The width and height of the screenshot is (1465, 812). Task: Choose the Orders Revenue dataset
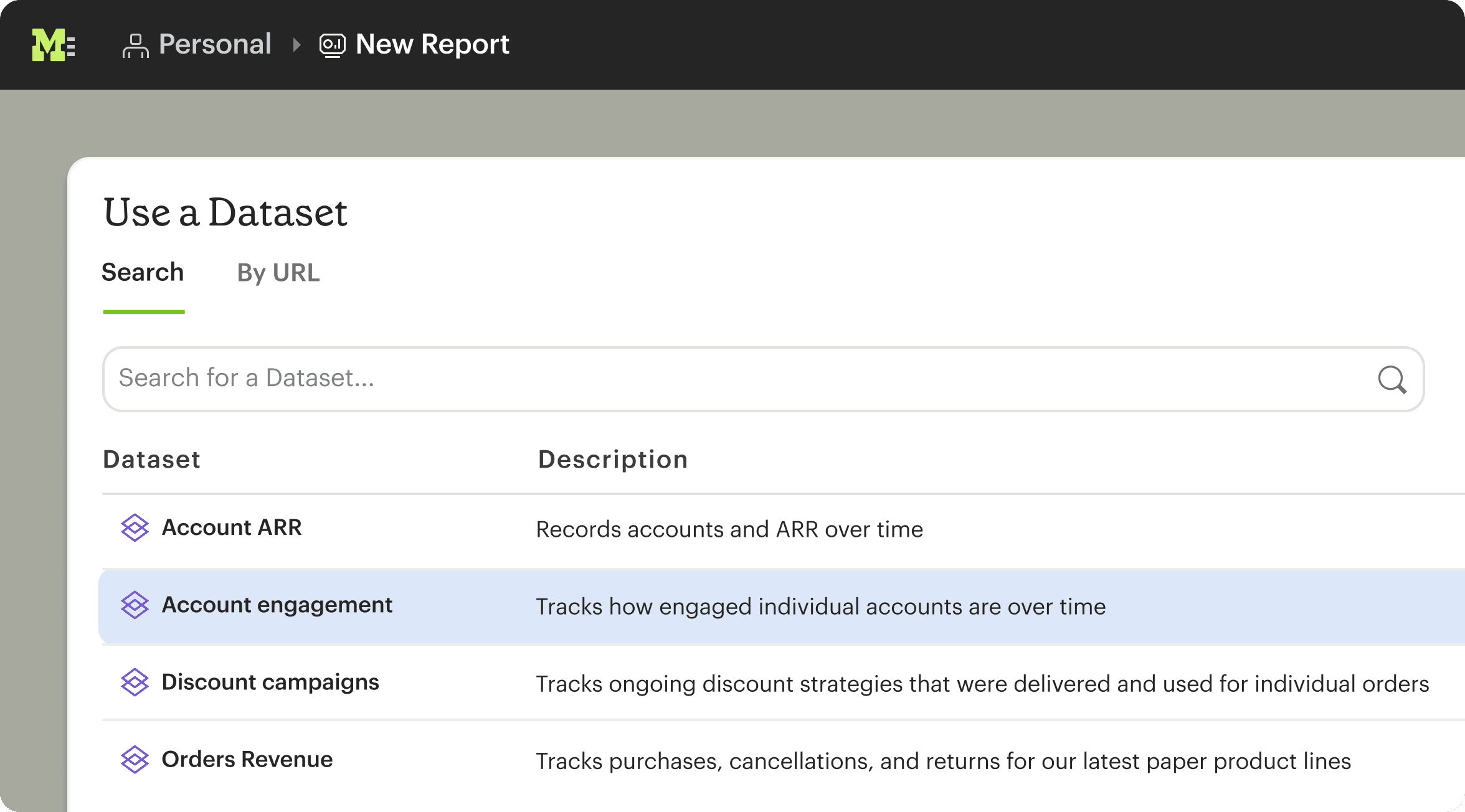coord(247,760)
